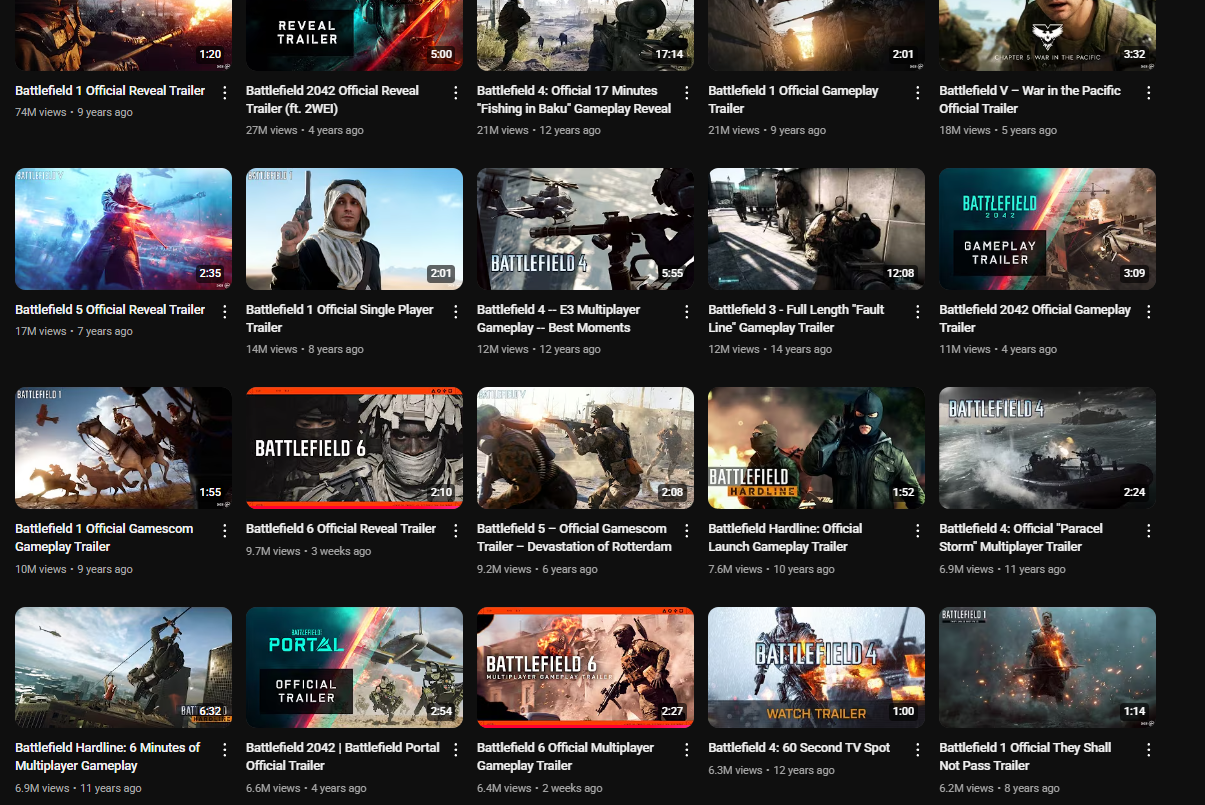This screenshot has height=805, width=1205.
Task: Open options for Hardline 6 Minutes of Multiplayer video
Action: point(225,749)
